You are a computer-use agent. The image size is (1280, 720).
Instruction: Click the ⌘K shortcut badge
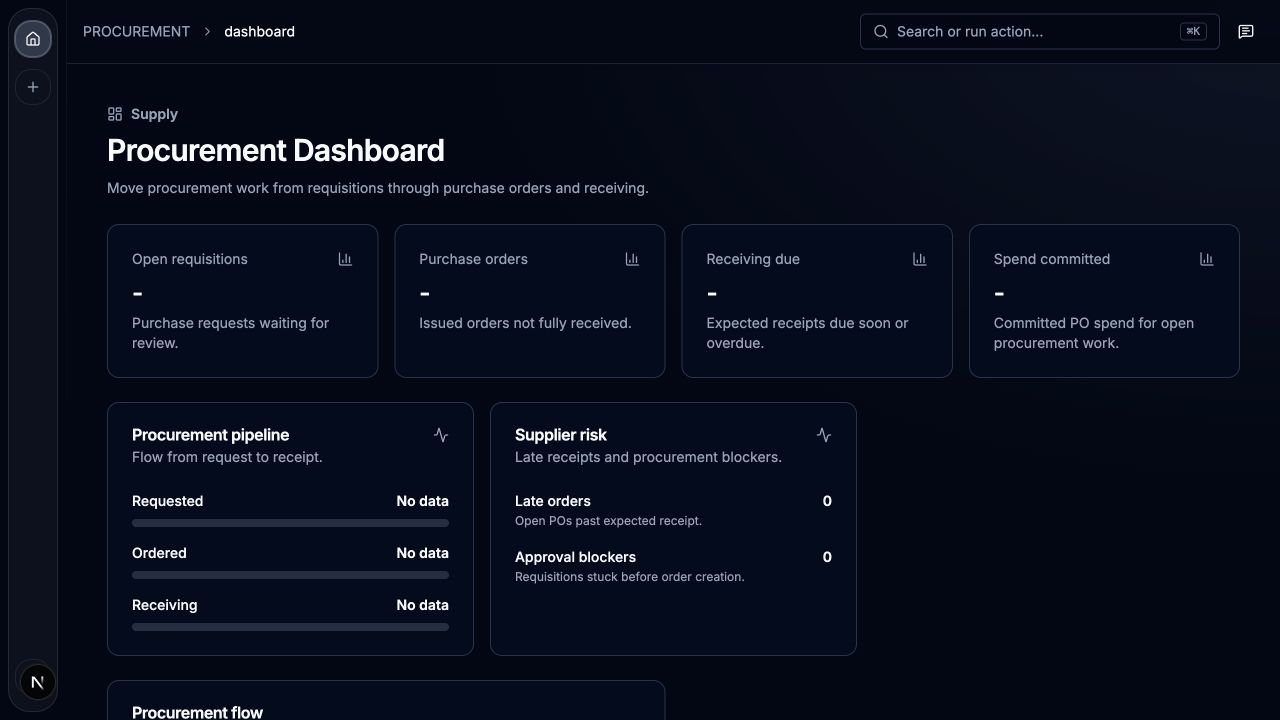1193,32
